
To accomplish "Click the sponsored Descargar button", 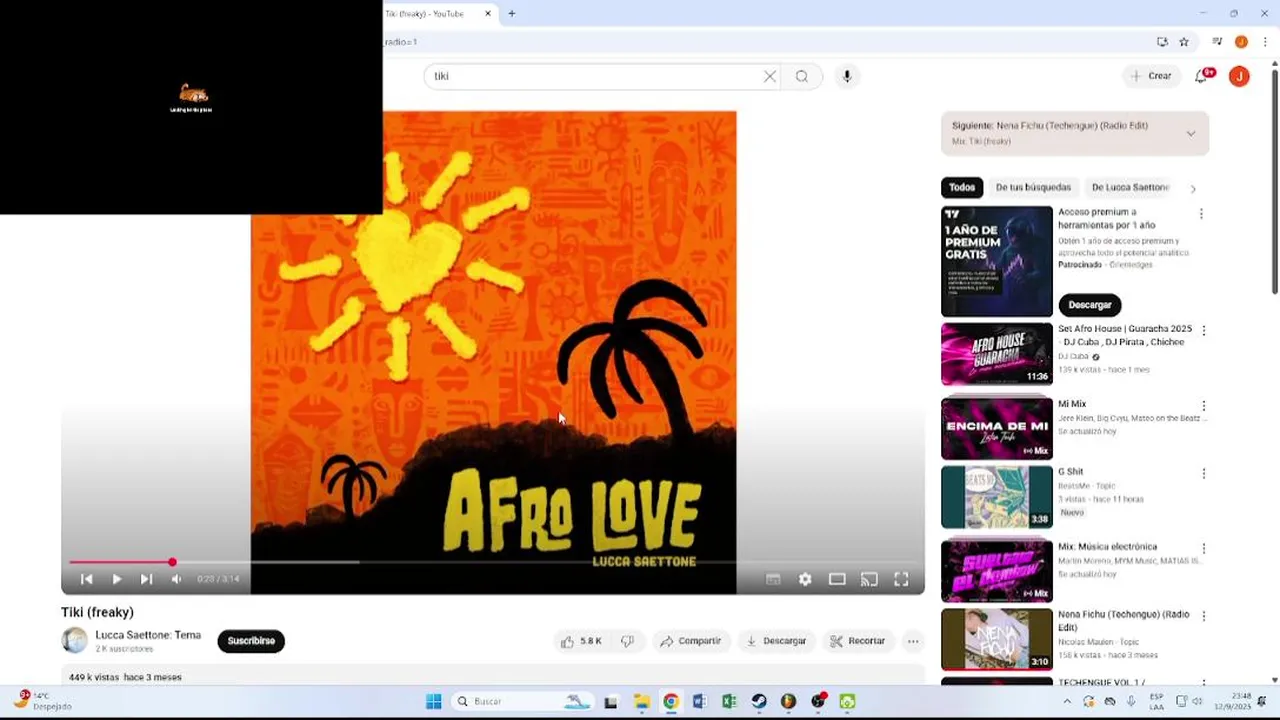I will pyautogui.click(x=1090, y=305).
